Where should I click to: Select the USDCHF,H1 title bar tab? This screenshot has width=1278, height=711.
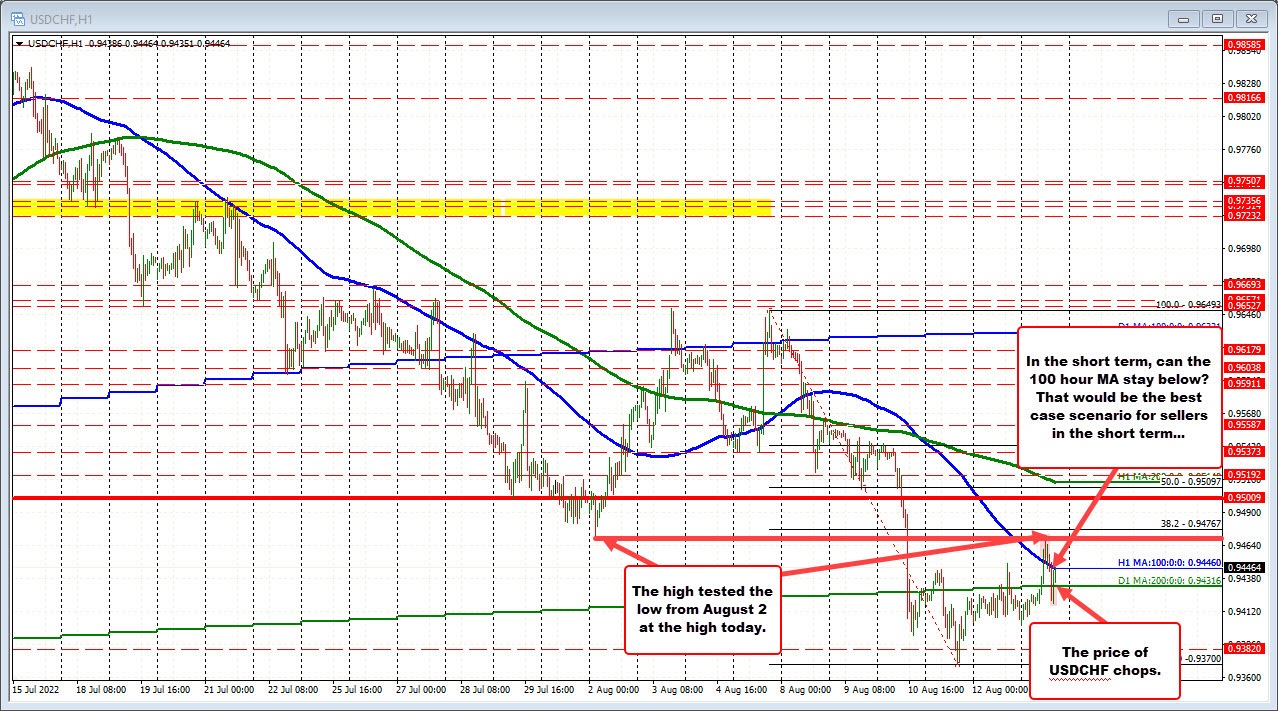pyautogui.click(x=60, y=18)
